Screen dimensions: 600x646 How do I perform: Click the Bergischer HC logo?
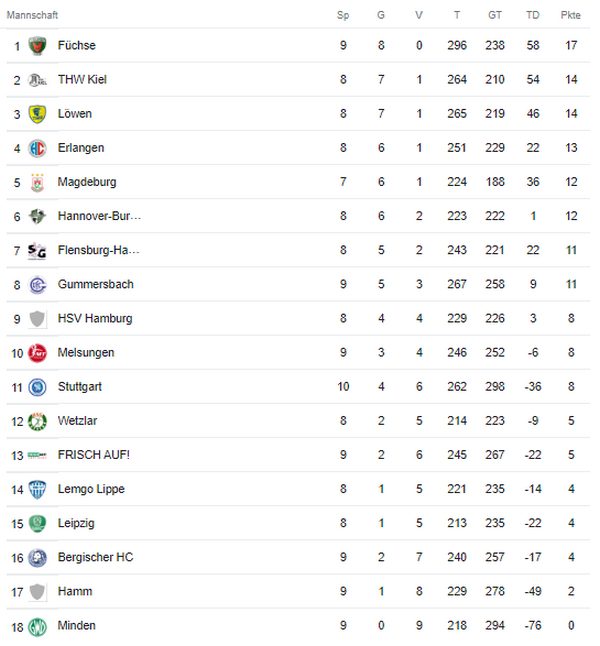click(38, 558)
